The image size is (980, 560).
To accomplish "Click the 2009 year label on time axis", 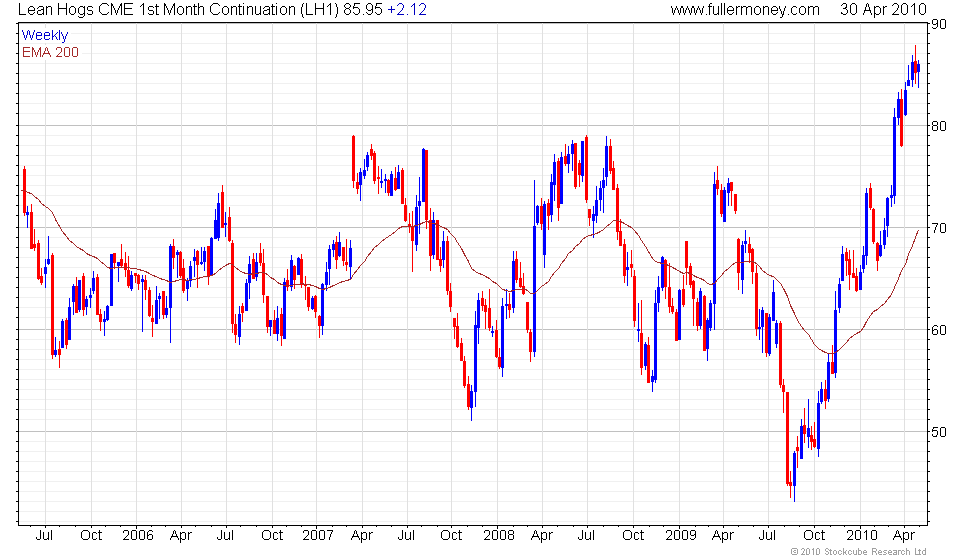I will click(x=681, y=536).
